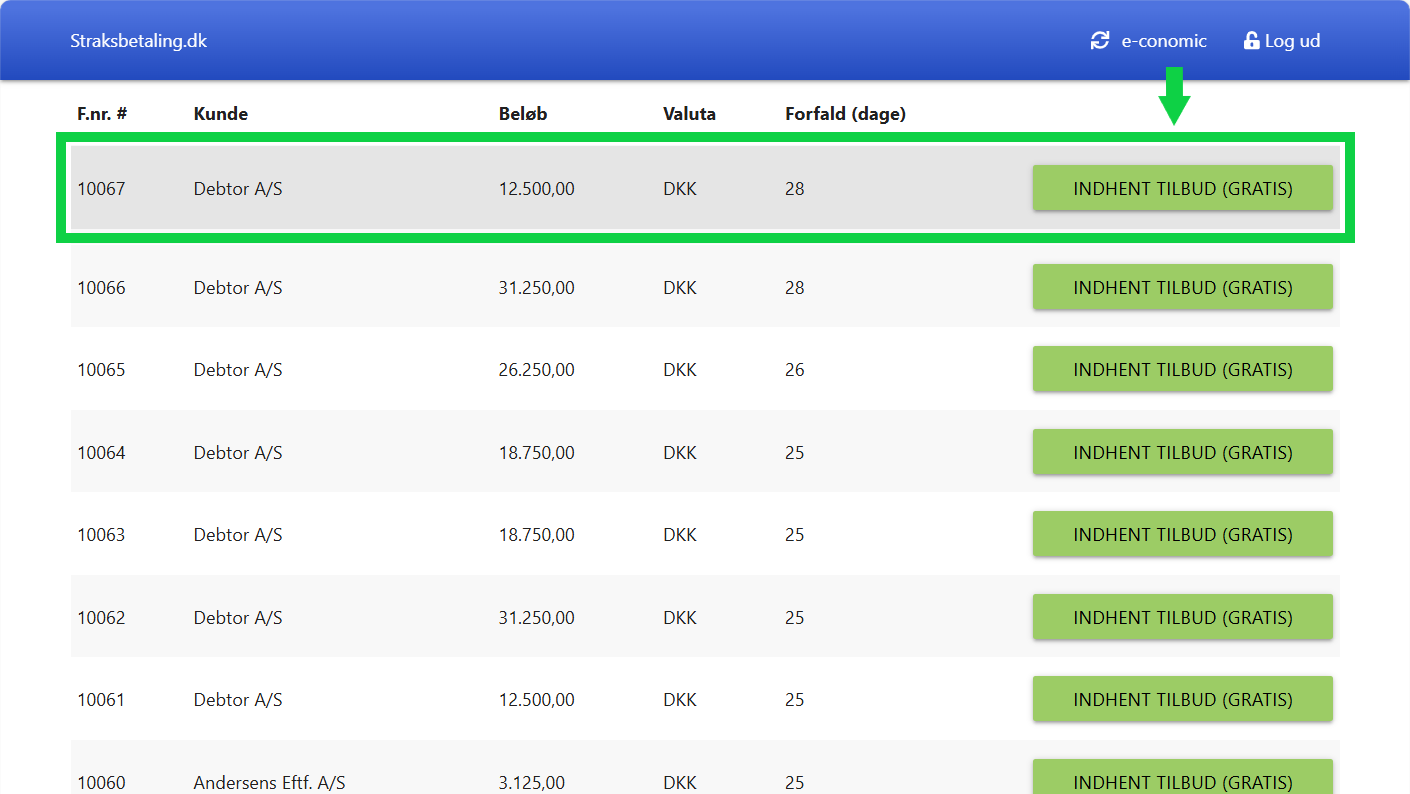Screen dimensions: 1410x794
Task: Click Indhent Tilbud for invoice 10062
Action: [1182, 617]
